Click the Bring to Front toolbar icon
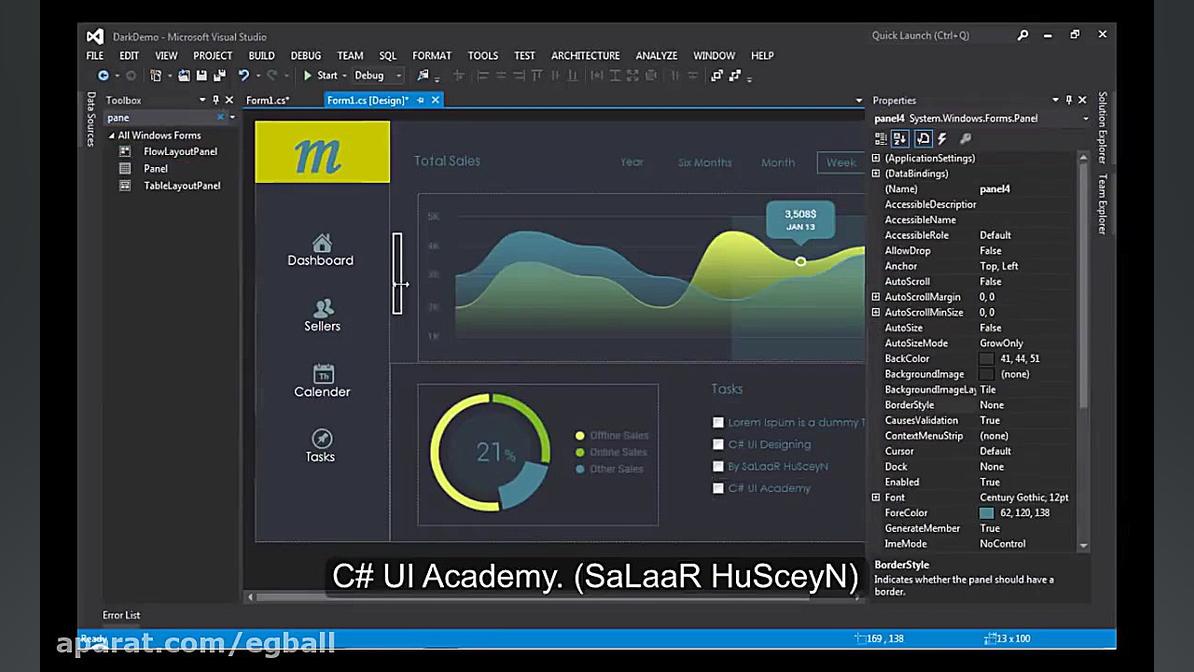1194x672 pixels. tap(717, 75)
